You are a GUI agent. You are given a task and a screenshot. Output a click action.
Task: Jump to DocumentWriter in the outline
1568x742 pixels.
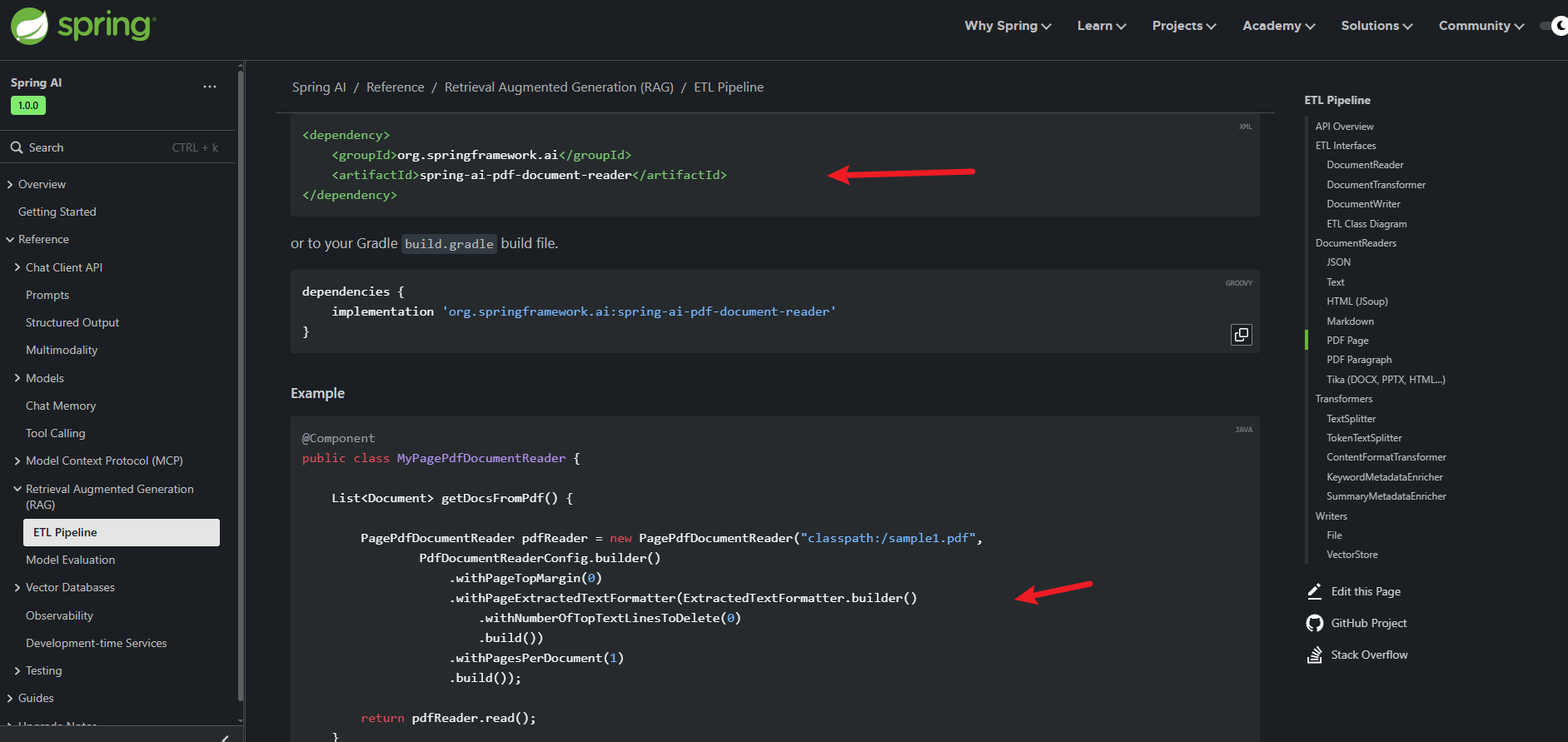(x=1363, y=204)
